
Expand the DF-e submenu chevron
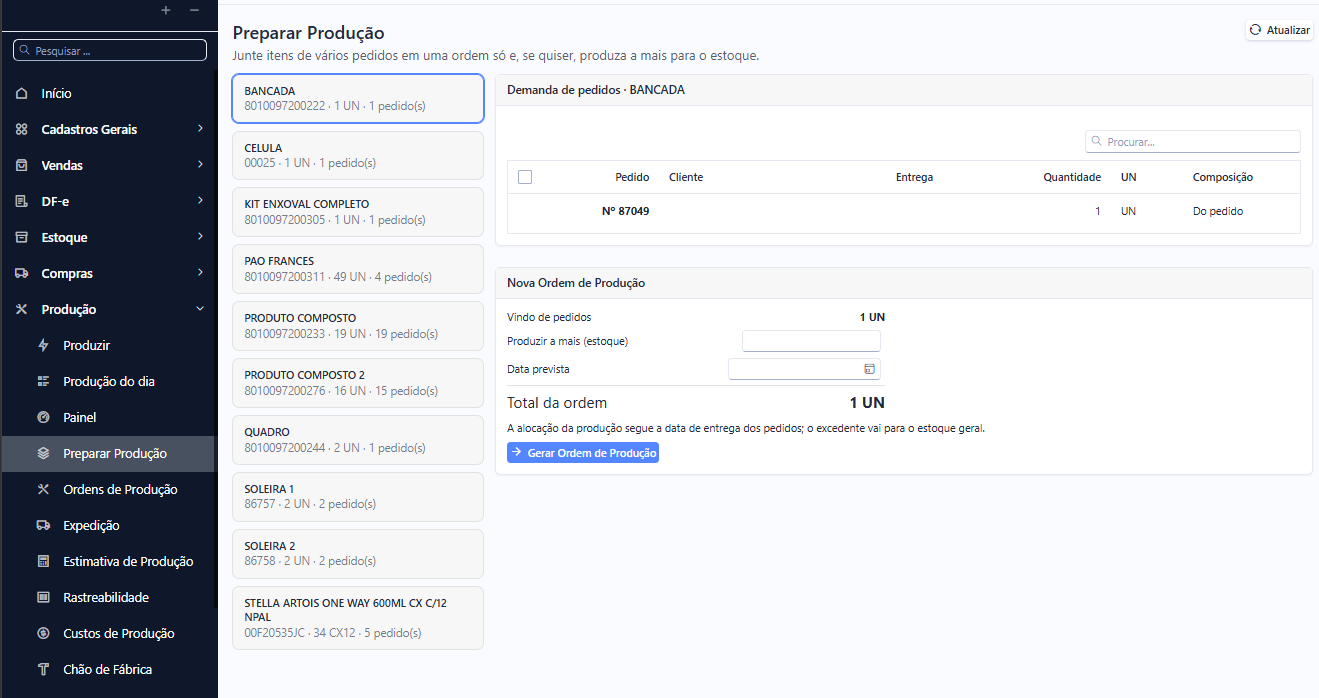pos(200,201)
